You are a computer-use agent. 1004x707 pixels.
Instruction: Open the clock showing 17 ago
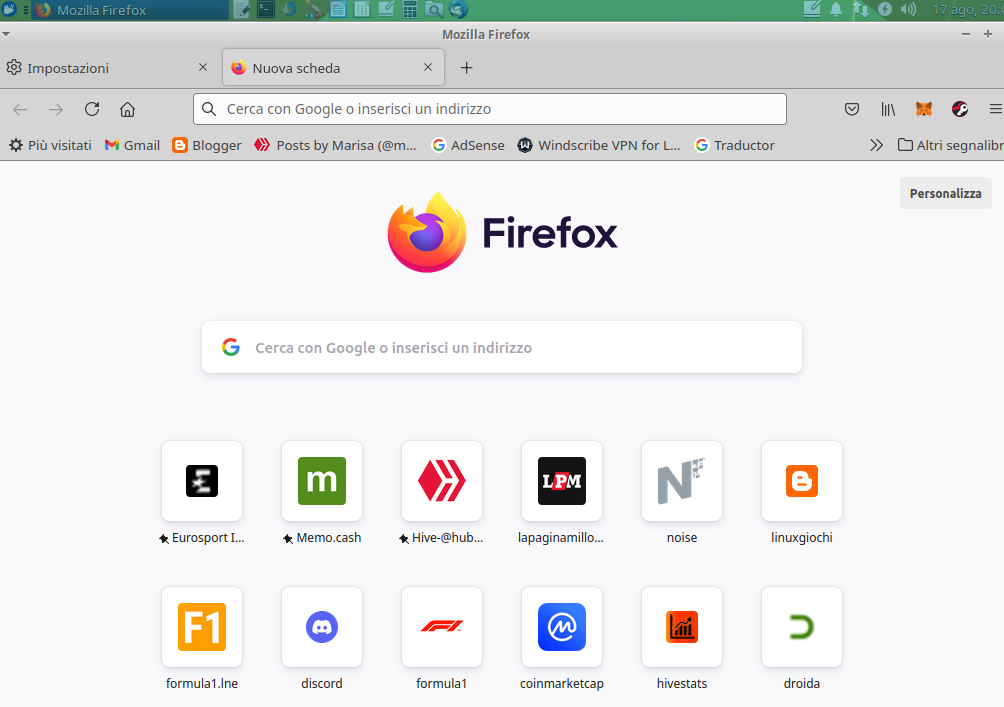pyautogui.click(x=966, y=10)
